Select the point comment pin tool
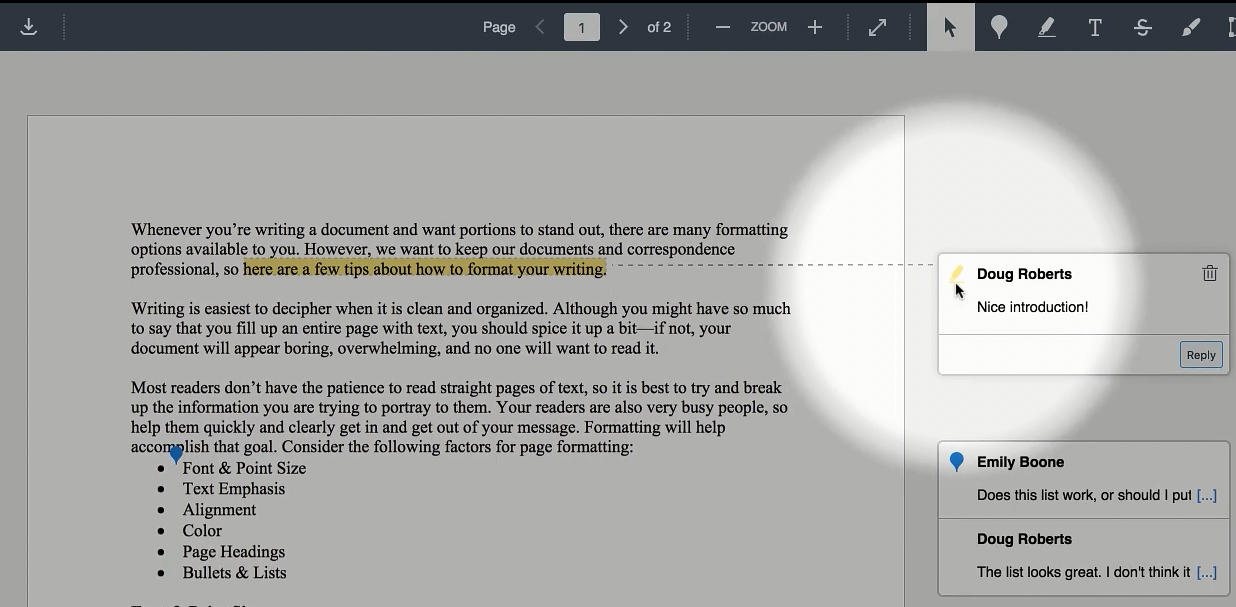 click(998, 27)
